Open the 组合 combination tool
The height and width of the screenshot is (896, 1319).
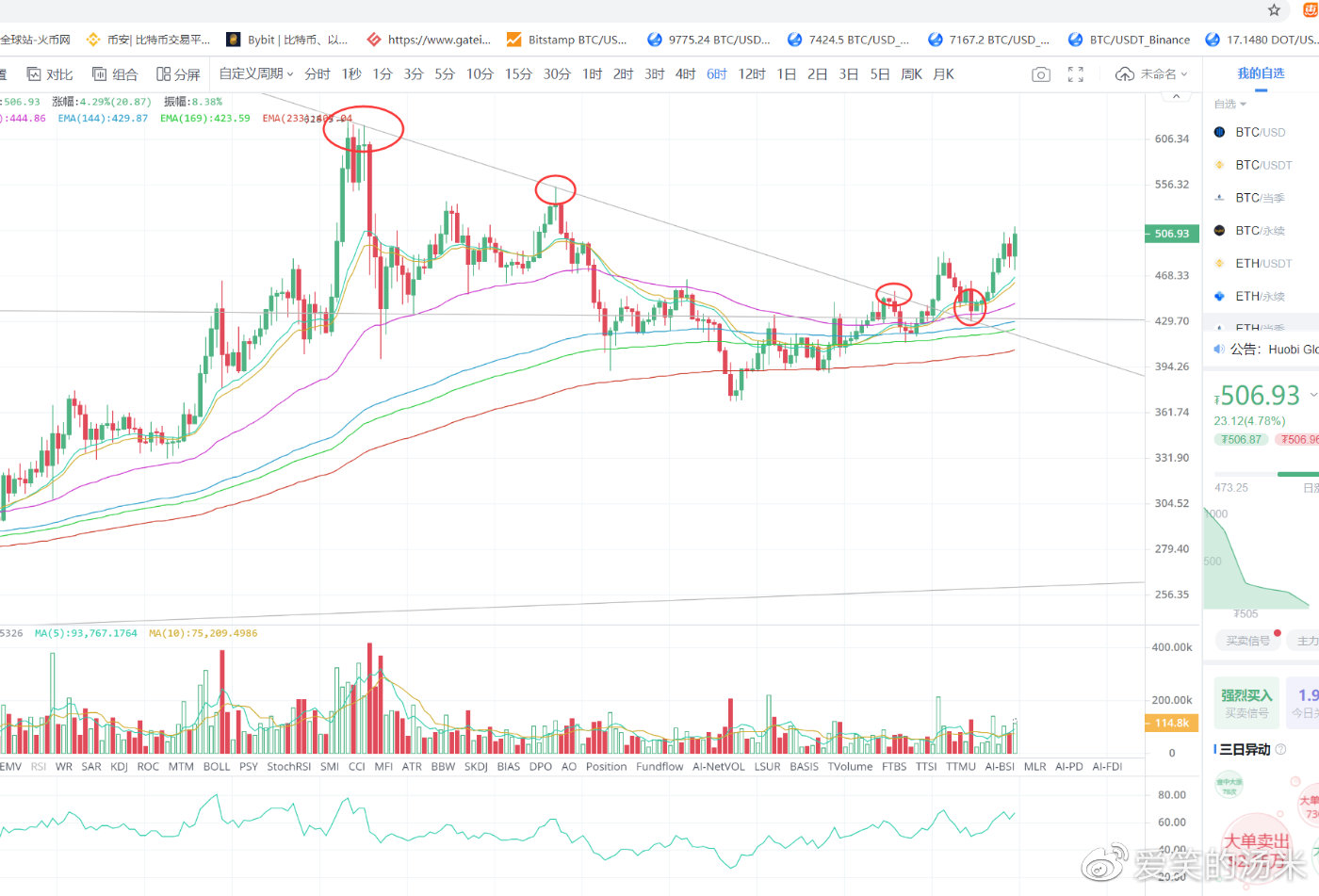pyautogui.click(x=115, y=74)
